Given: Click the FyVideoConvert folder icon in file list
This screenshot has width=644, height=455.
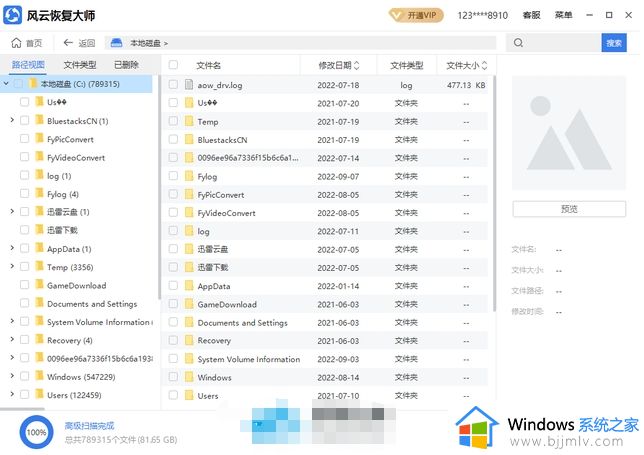Looking at the screenshot, I should click(189, 213).
